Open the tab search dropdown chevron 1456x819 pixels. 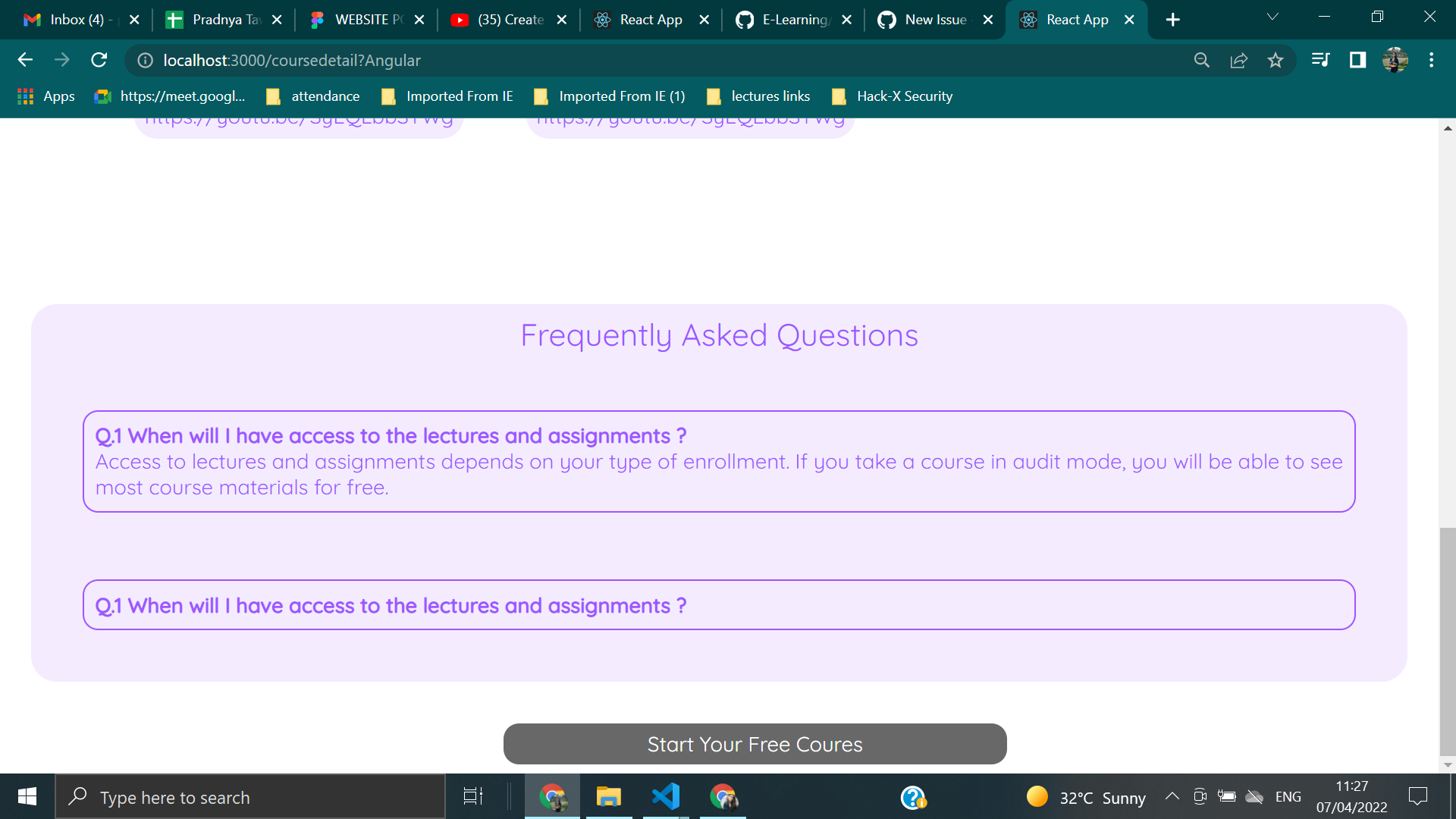tap(1272, 17)
